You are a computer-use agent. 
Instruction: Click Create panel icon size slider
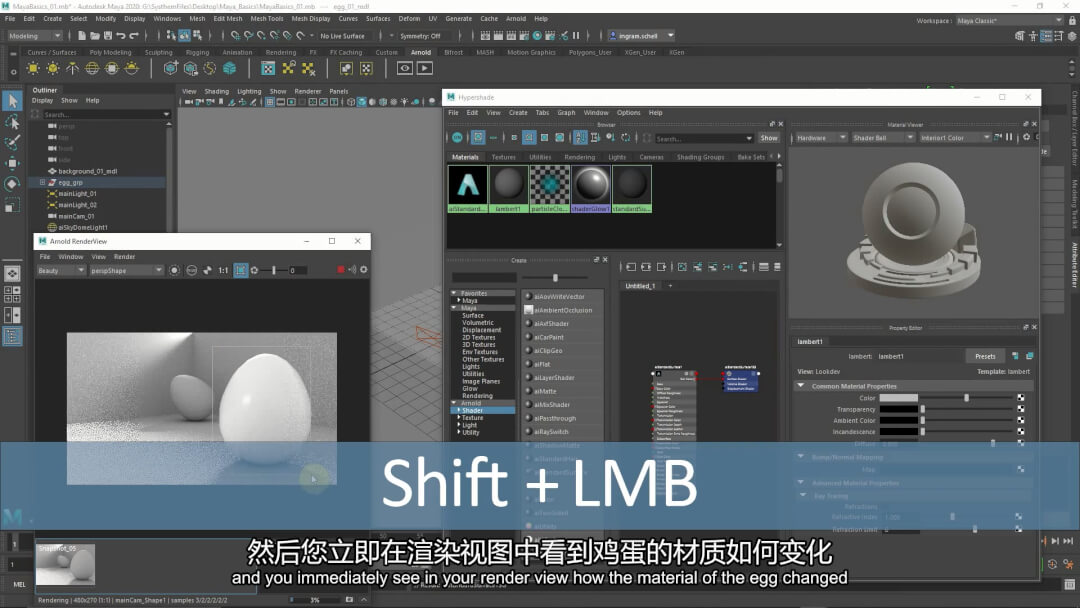pyautogui.click(x=556, y=277)
